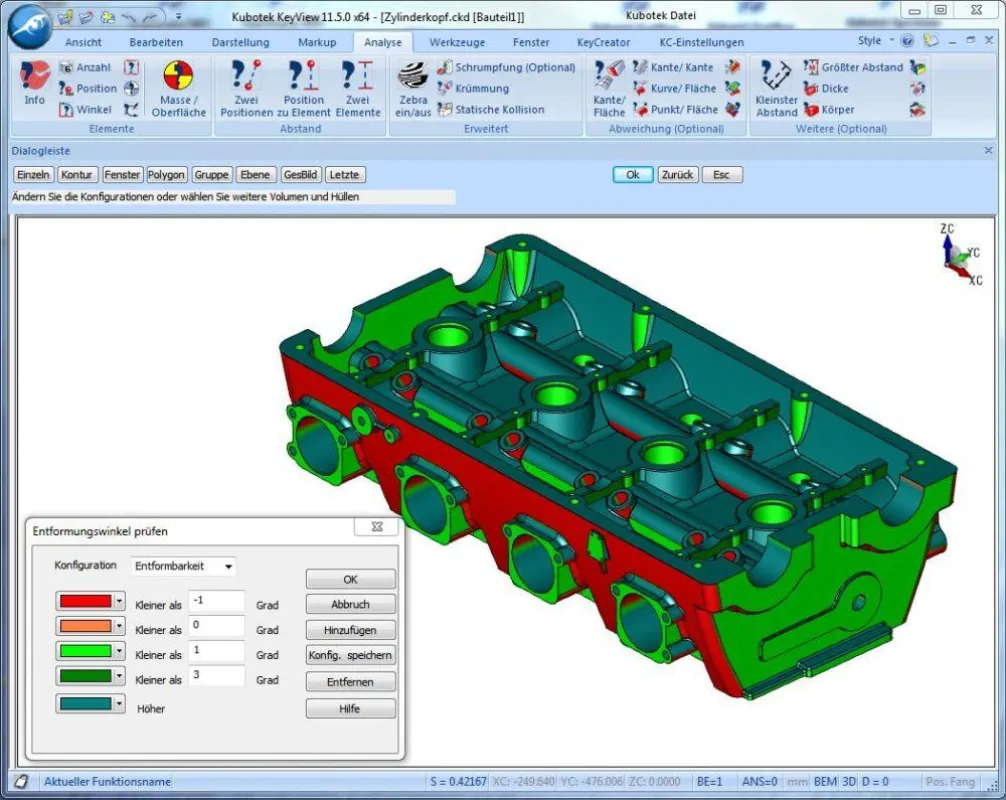The image size is (1006, 800).
Task: Pick Kurve/Fläche deviation tool
Action: click(x=674, y=89)
